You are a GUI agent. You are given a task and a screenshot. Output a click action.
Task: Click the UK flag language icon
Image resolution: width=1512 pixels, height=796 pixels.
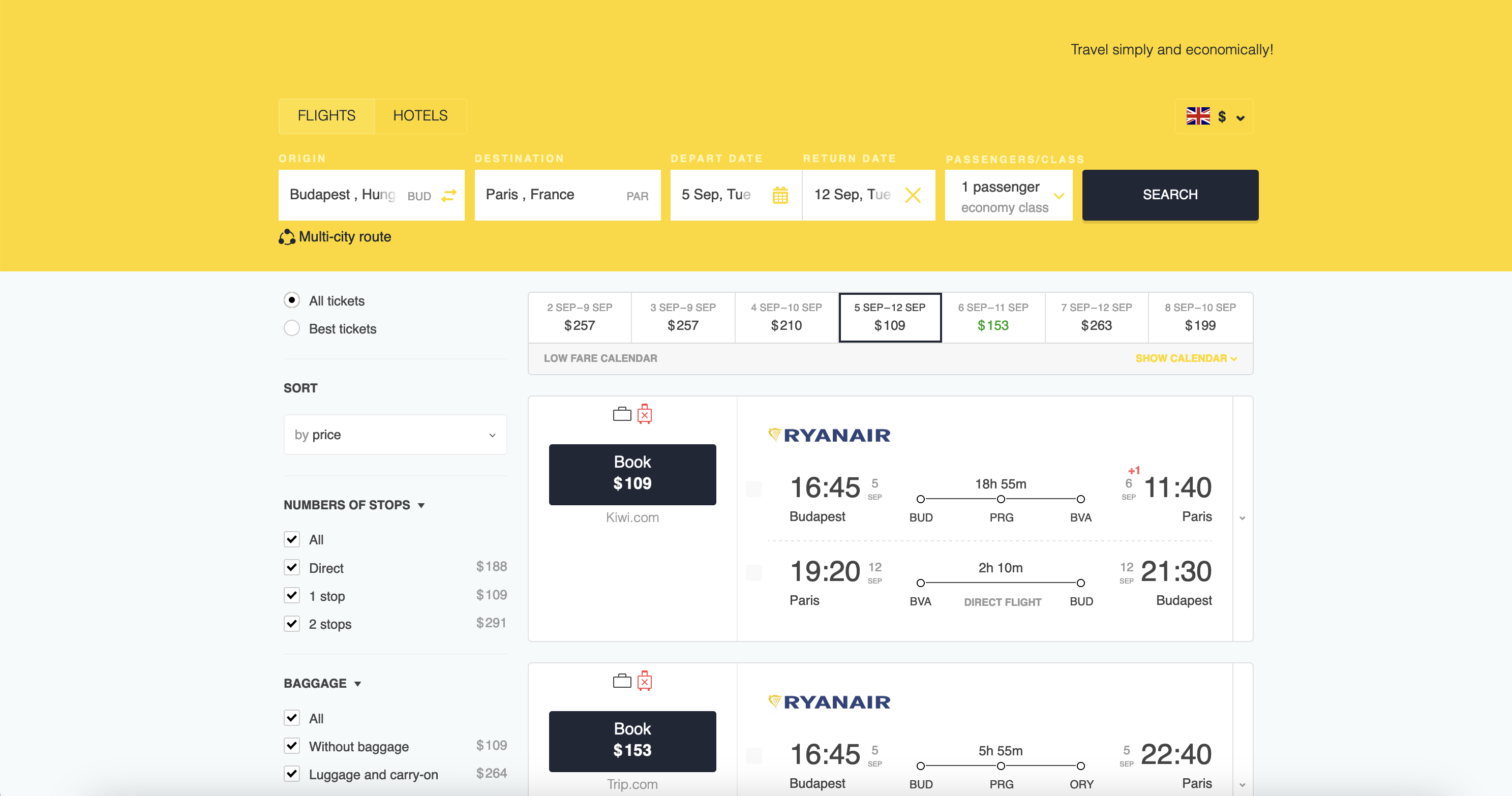[x=1198, y=116]
